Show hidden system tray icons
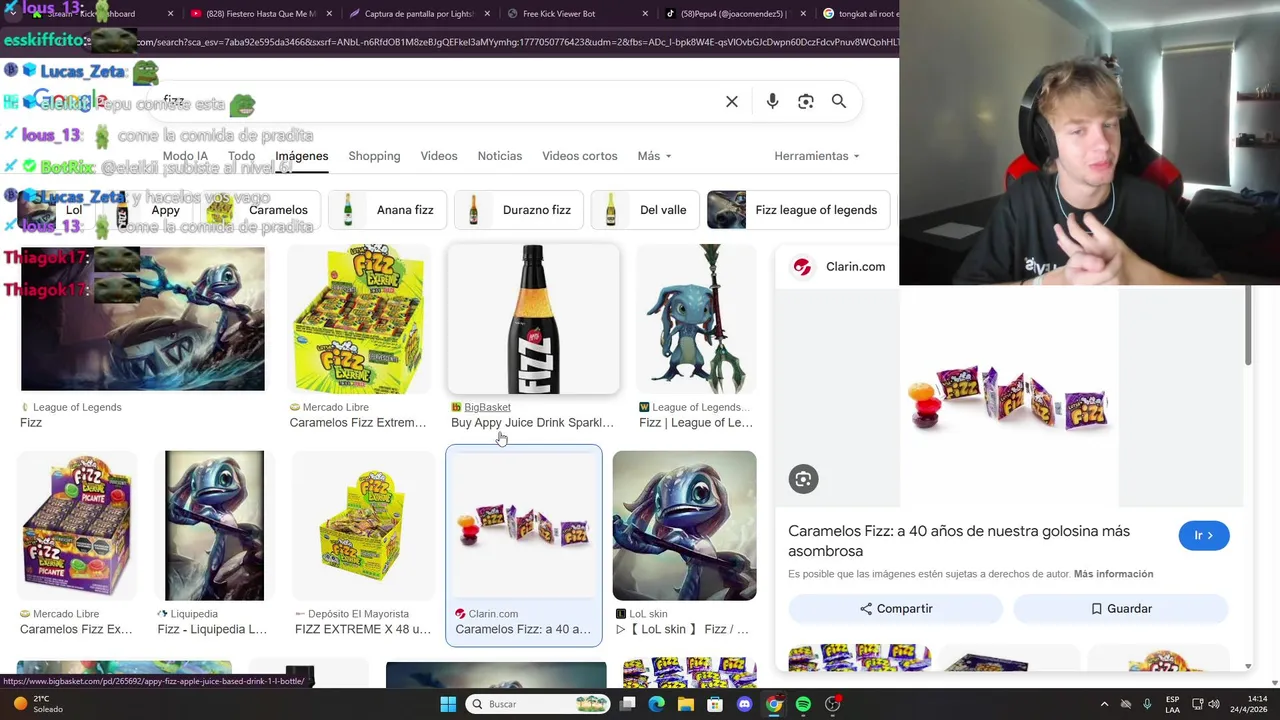This screenshot has width=1280, height=720. (x=1104, y=704)
